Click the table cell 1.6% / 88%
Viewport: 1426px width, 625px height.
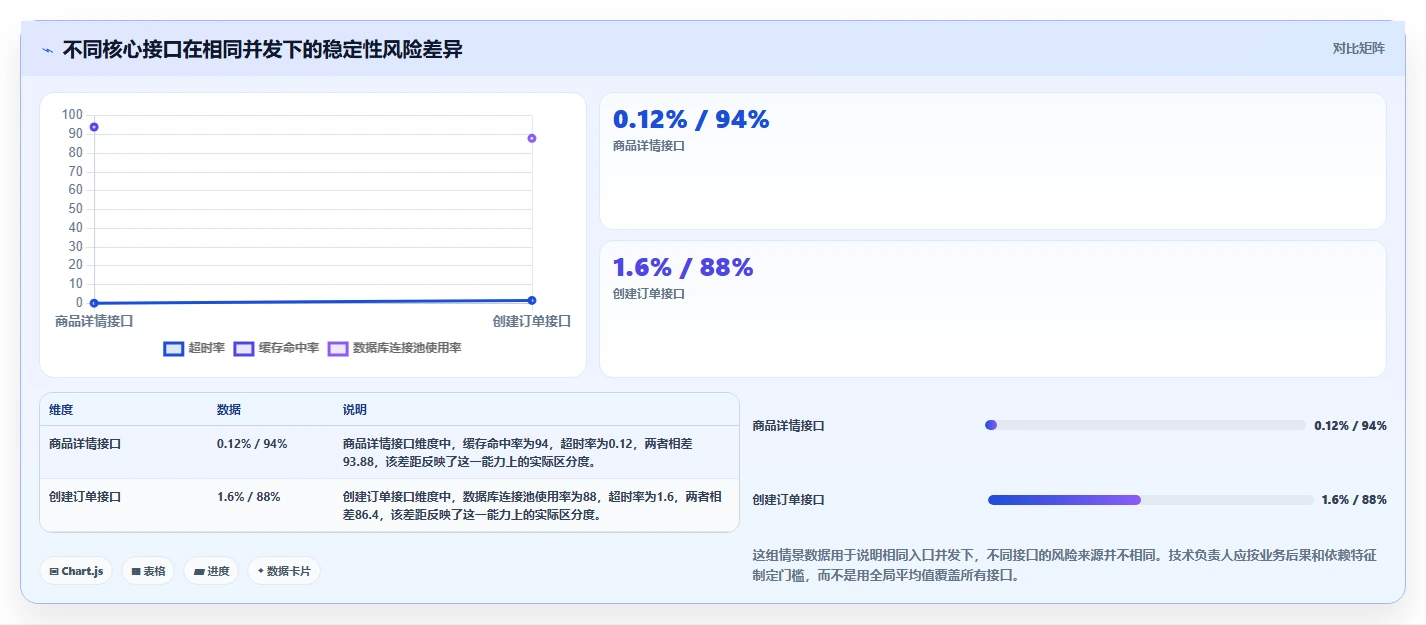(x=249, y=497)
